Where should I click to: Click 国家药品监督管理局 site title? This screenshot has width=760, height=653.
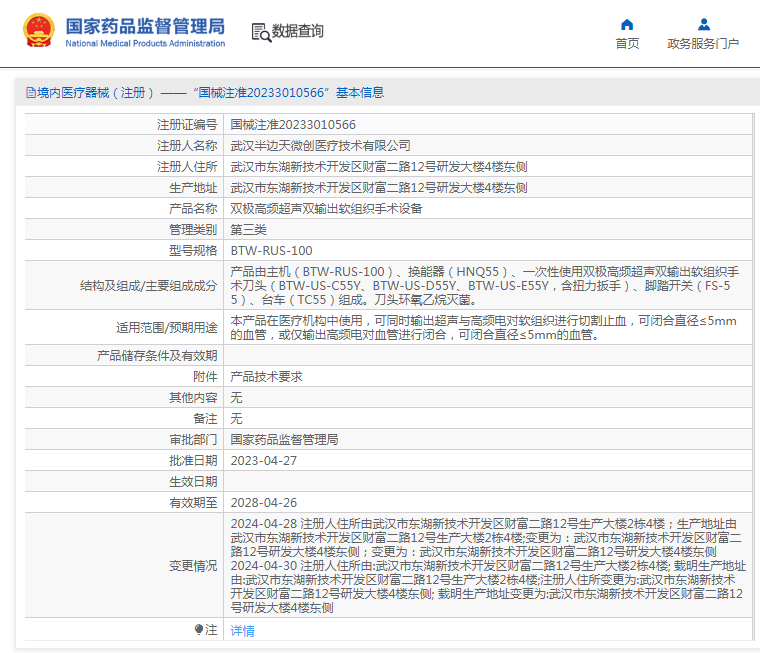pyautogui.click(x=145, y=26)
